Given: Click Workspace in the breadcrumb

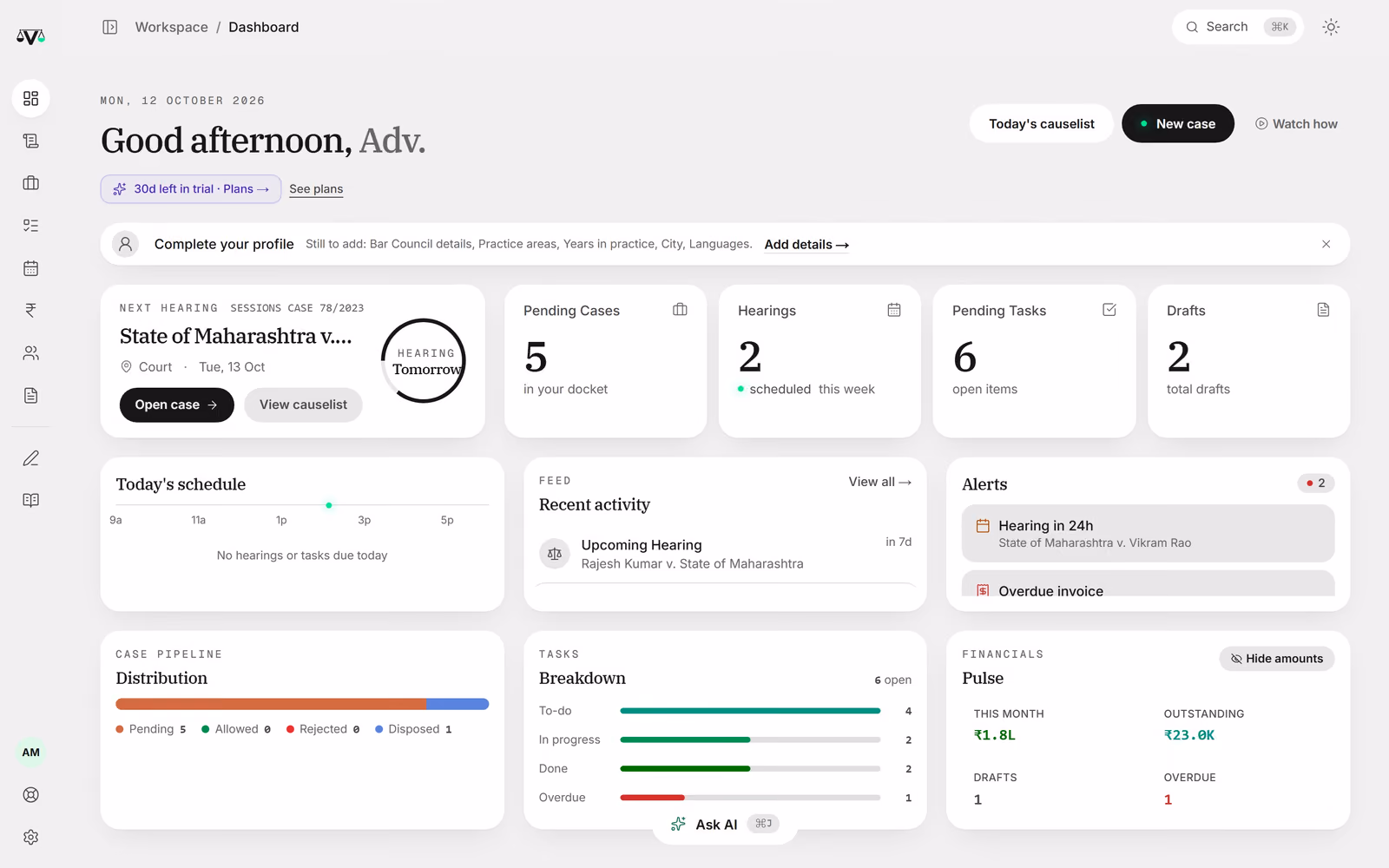Looking at the screenshot, I should click(171, 27).
